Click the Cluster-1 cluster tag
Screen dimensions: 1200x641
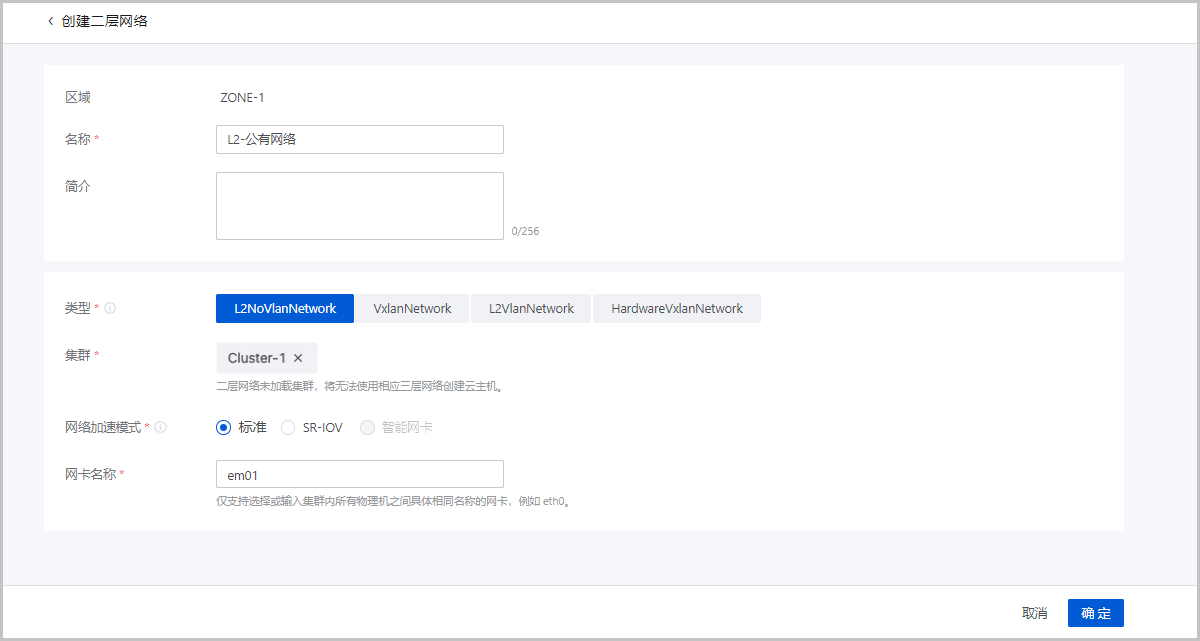pos(258,357)
